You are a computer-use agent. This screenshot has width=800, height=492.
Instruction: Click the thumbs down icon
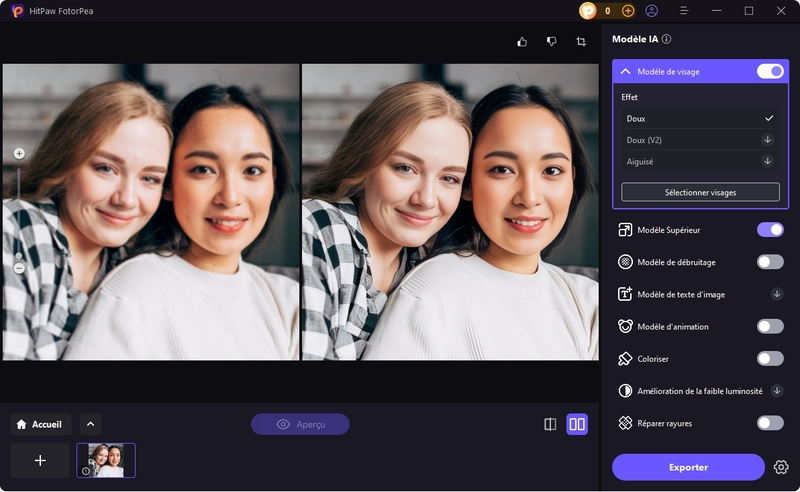pyautogui.click(x=551, y=42)
